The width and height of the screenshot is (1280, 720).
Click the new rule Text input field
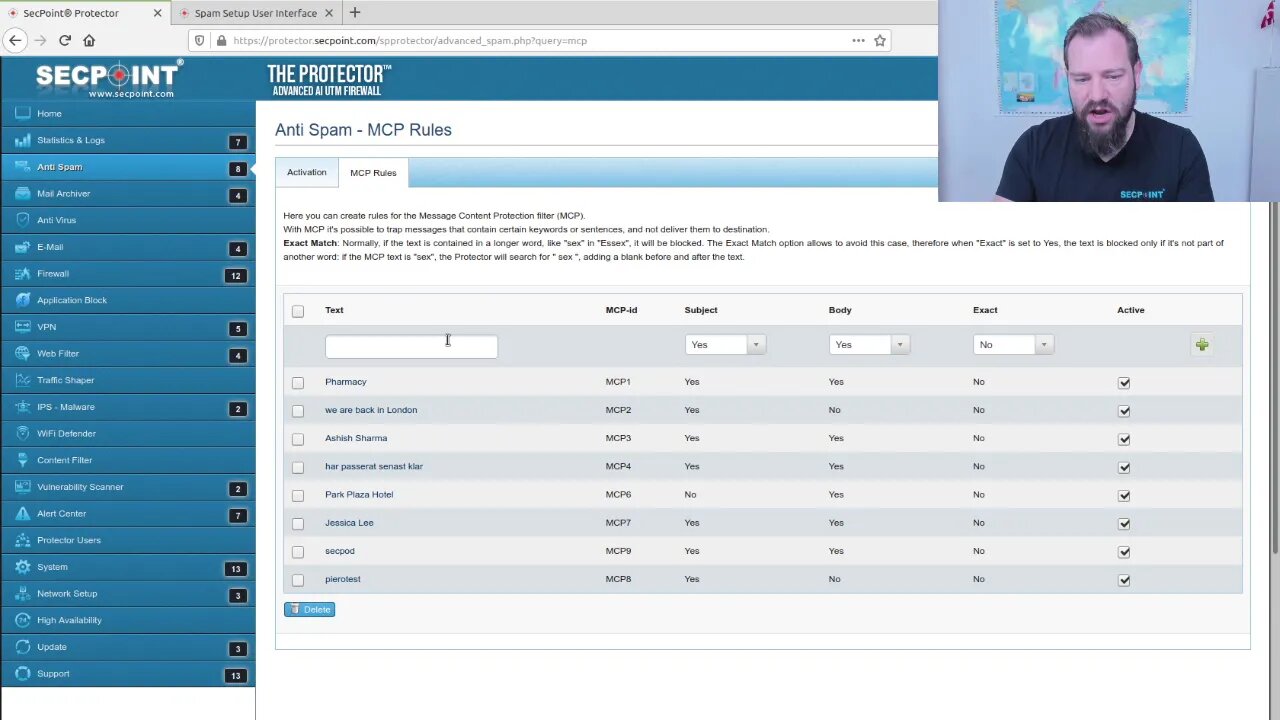click(411, 346)
